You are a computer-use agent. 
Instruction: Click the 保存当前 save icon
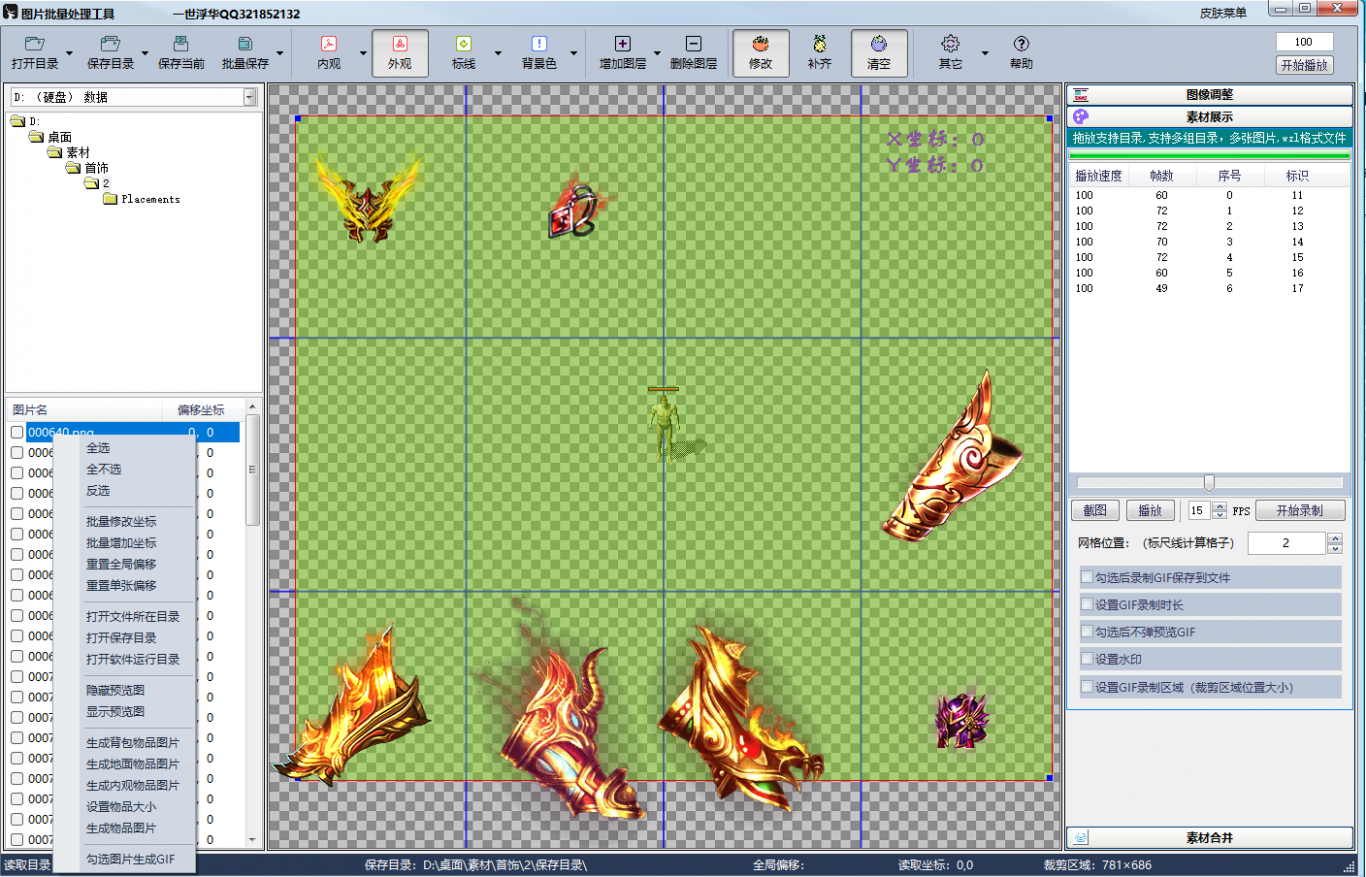(x=181, y=44)
